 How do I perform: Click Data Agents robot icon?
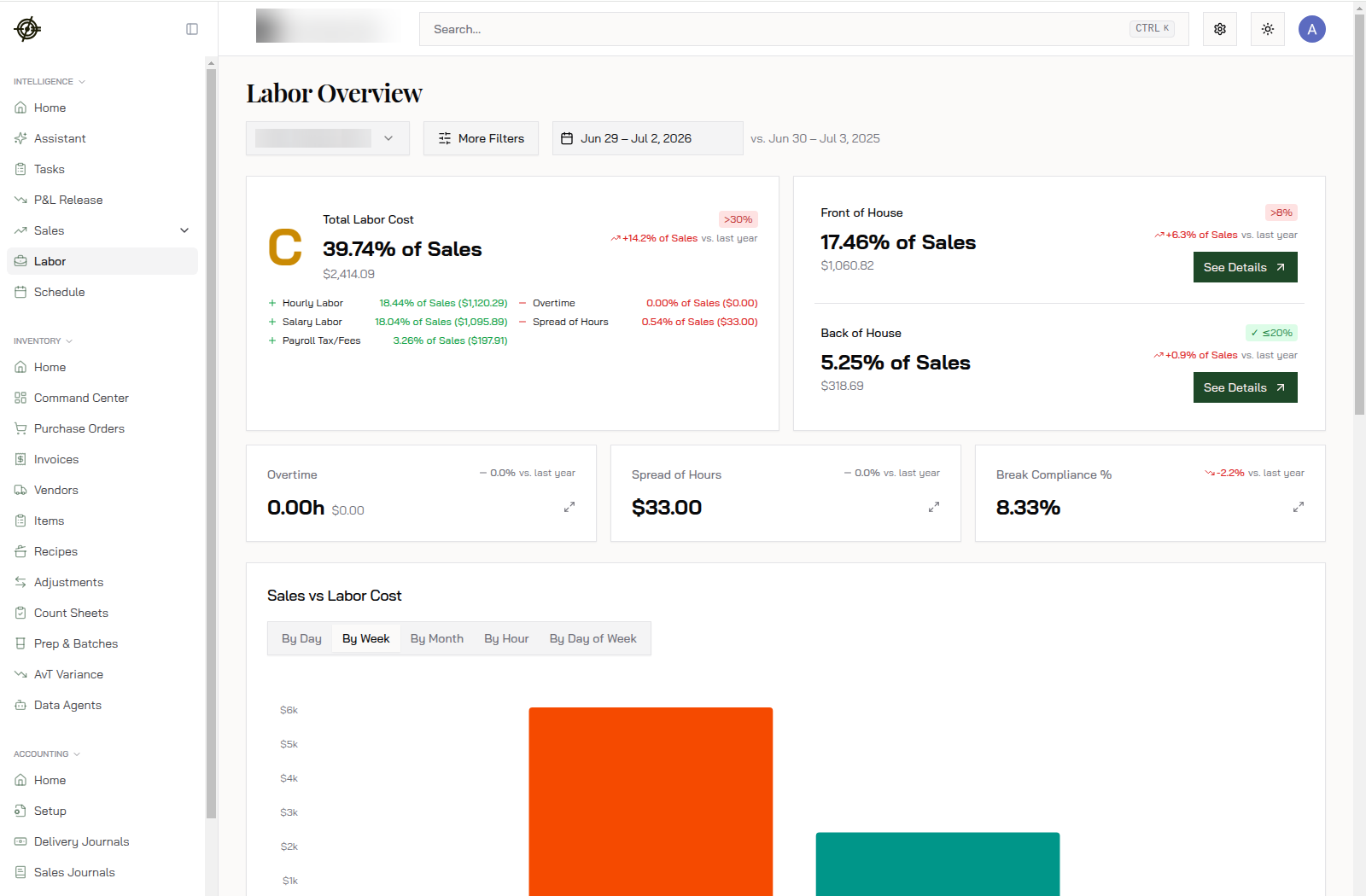pos(20,705)
